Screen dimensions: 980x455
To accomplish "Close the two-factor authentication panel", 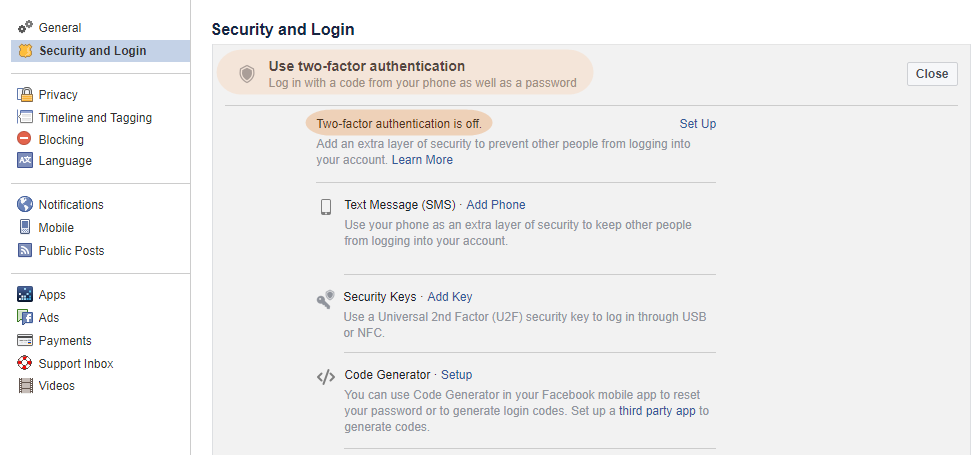I will click(x=932, y=74).
